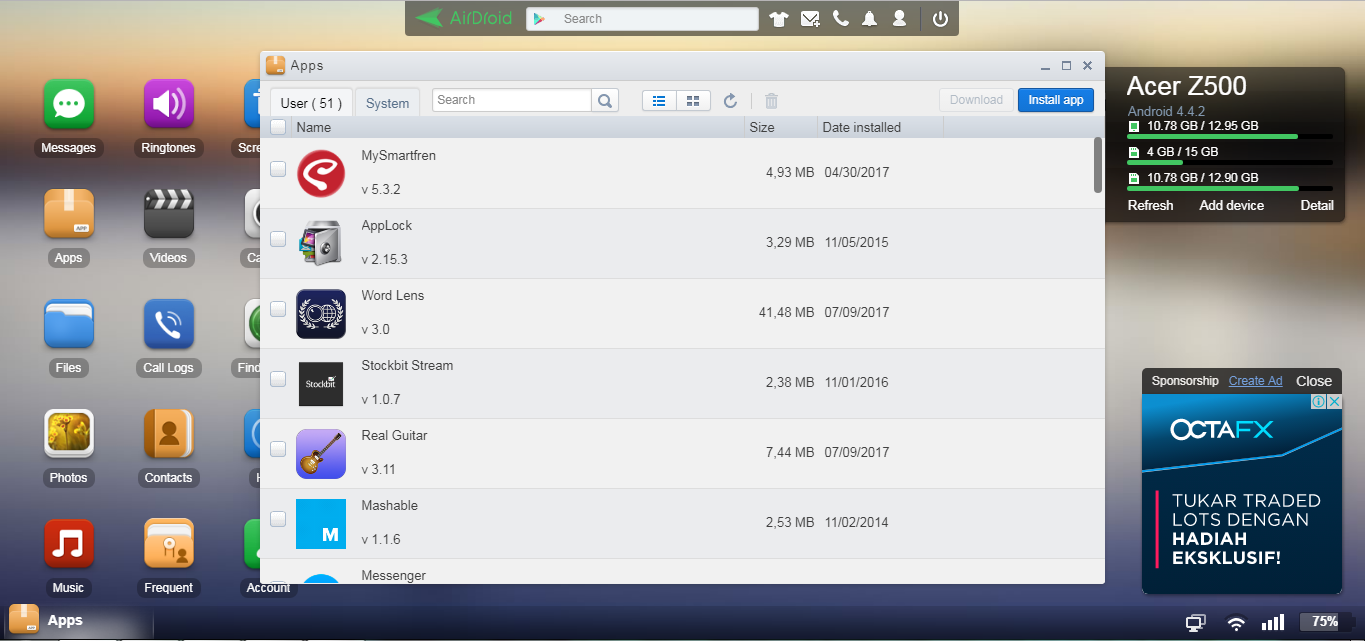Tick the checkbox for MySmartfren
Image resolution: width=1365 pixels, height=641 pixels.
[x=278, y=169]
